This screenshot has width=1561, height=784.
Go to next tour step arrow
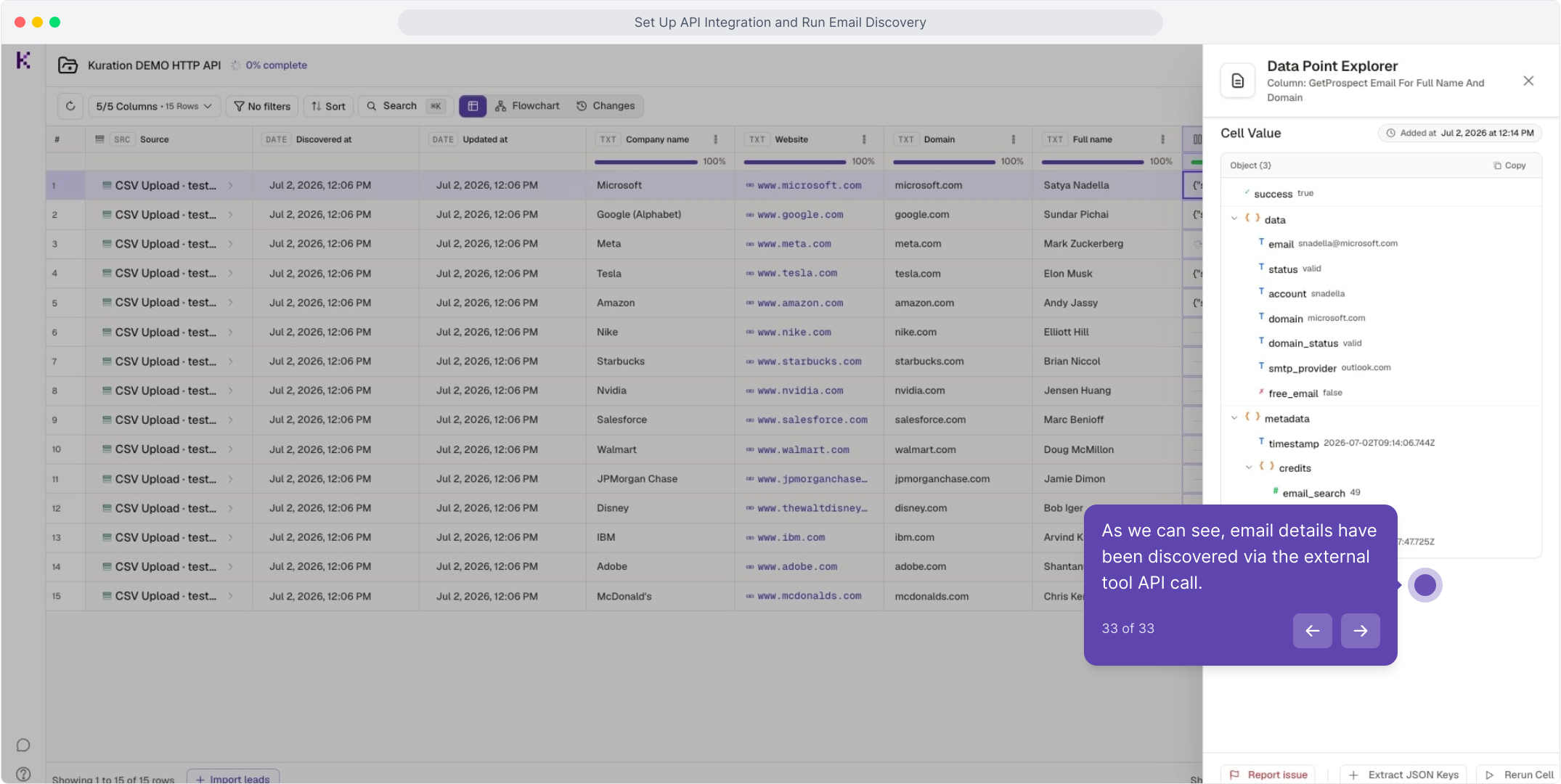[x=1360, y=631]
